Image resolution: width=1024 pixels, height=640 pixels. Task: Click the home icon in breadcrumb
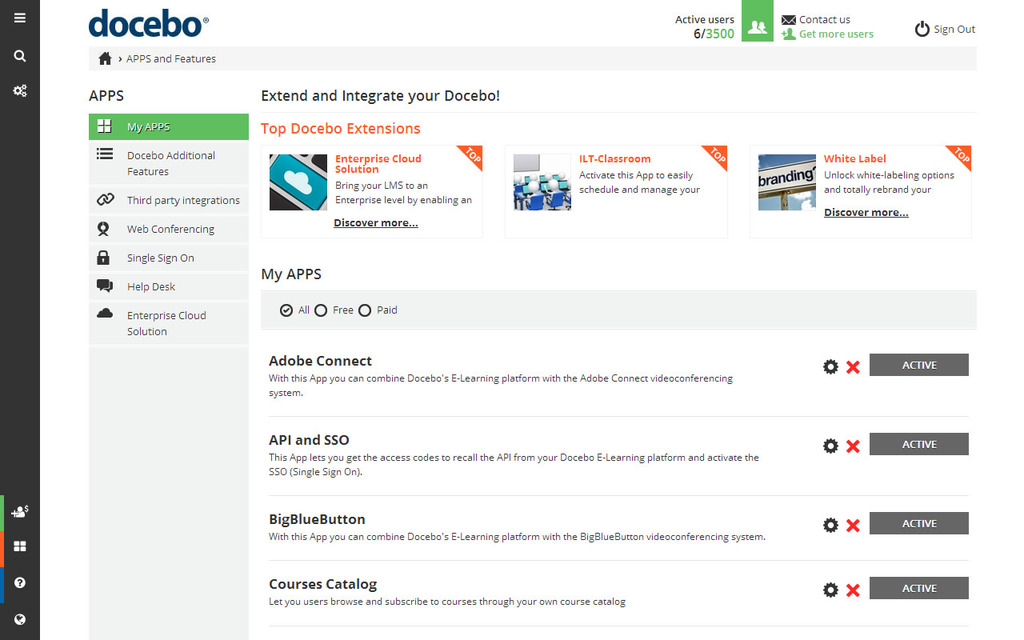coord(105,59)
